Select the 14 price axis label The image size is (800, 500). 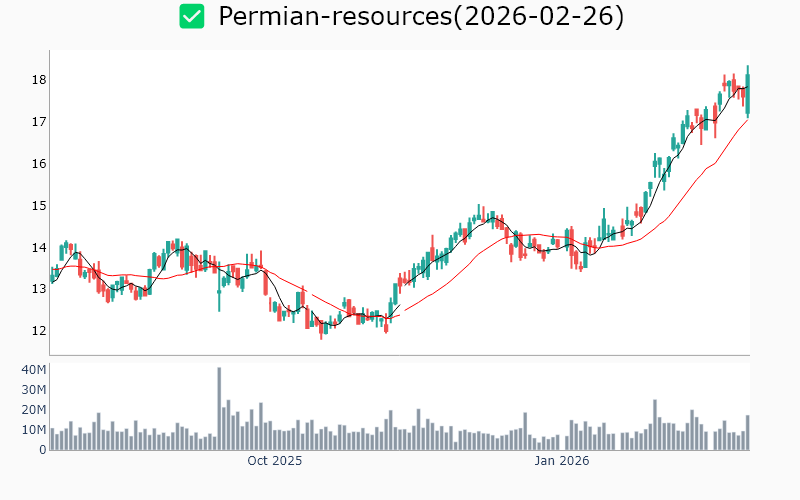[x=37, y=248]
